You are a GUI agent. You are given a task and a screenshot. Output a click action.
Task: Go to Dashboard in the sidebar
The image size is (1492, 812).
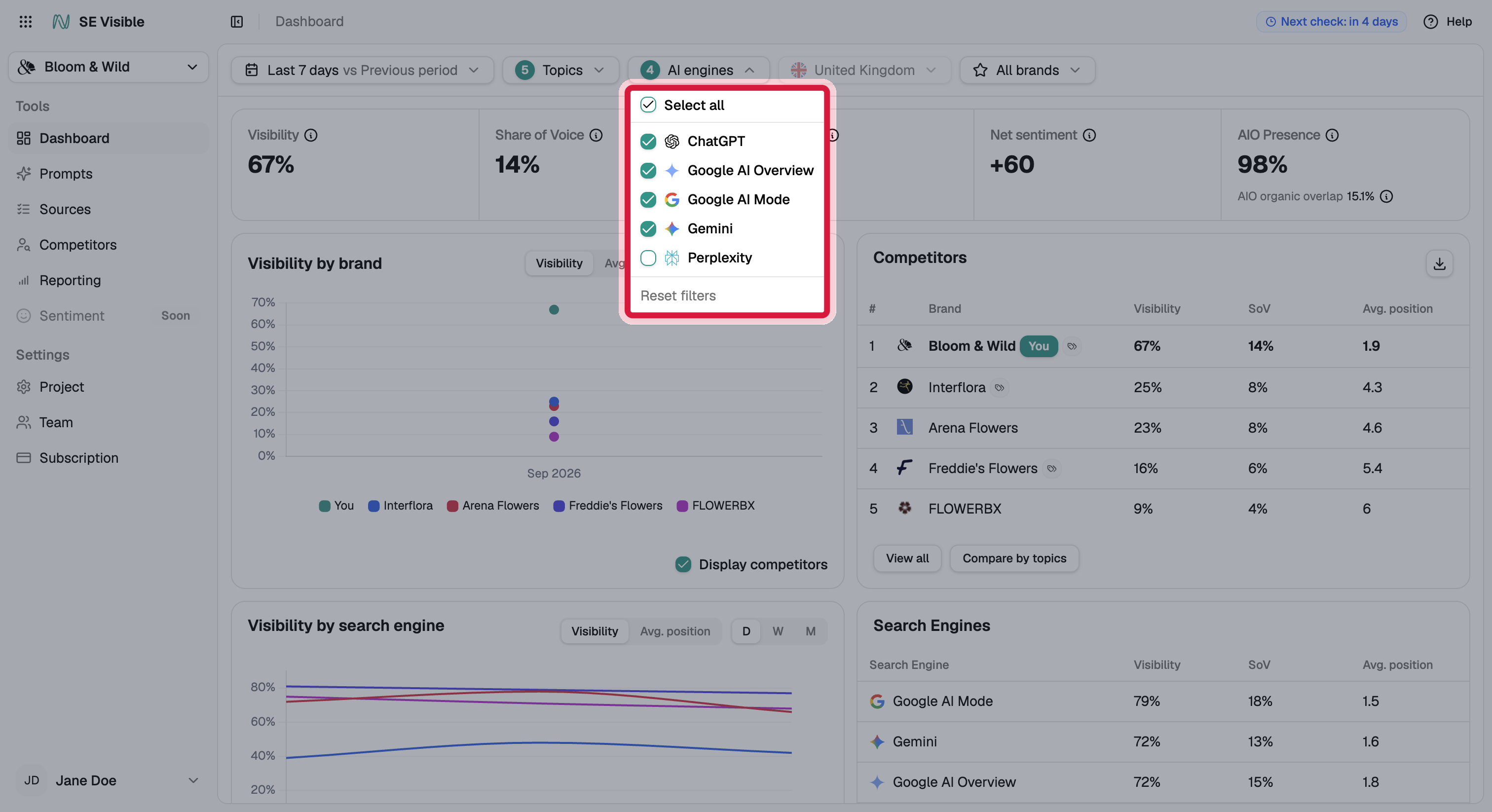(109, 139)
